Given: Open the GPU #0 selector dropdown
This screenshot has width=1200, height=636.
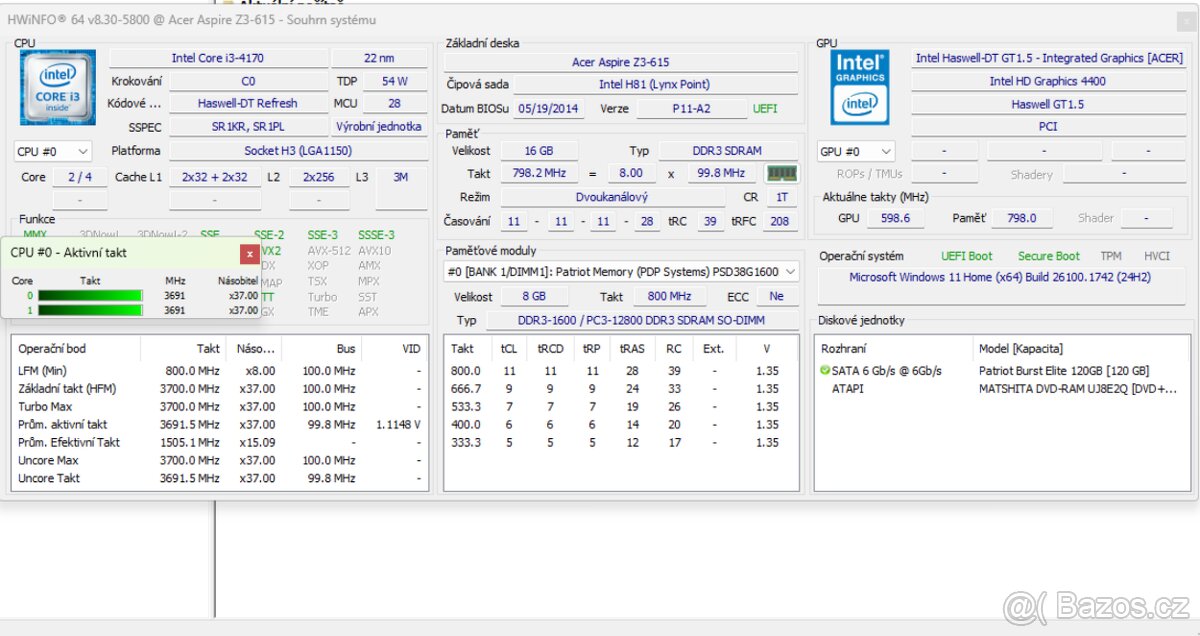Looking at the screenshot, I should pos(856,152).
